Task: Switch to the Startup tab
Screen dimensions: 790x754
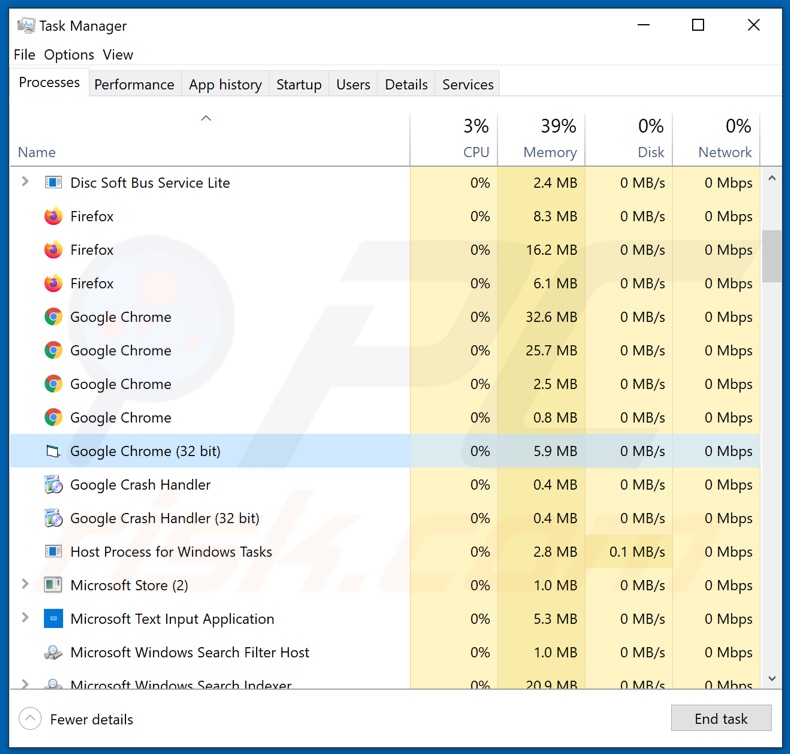Action: (299, 84)
